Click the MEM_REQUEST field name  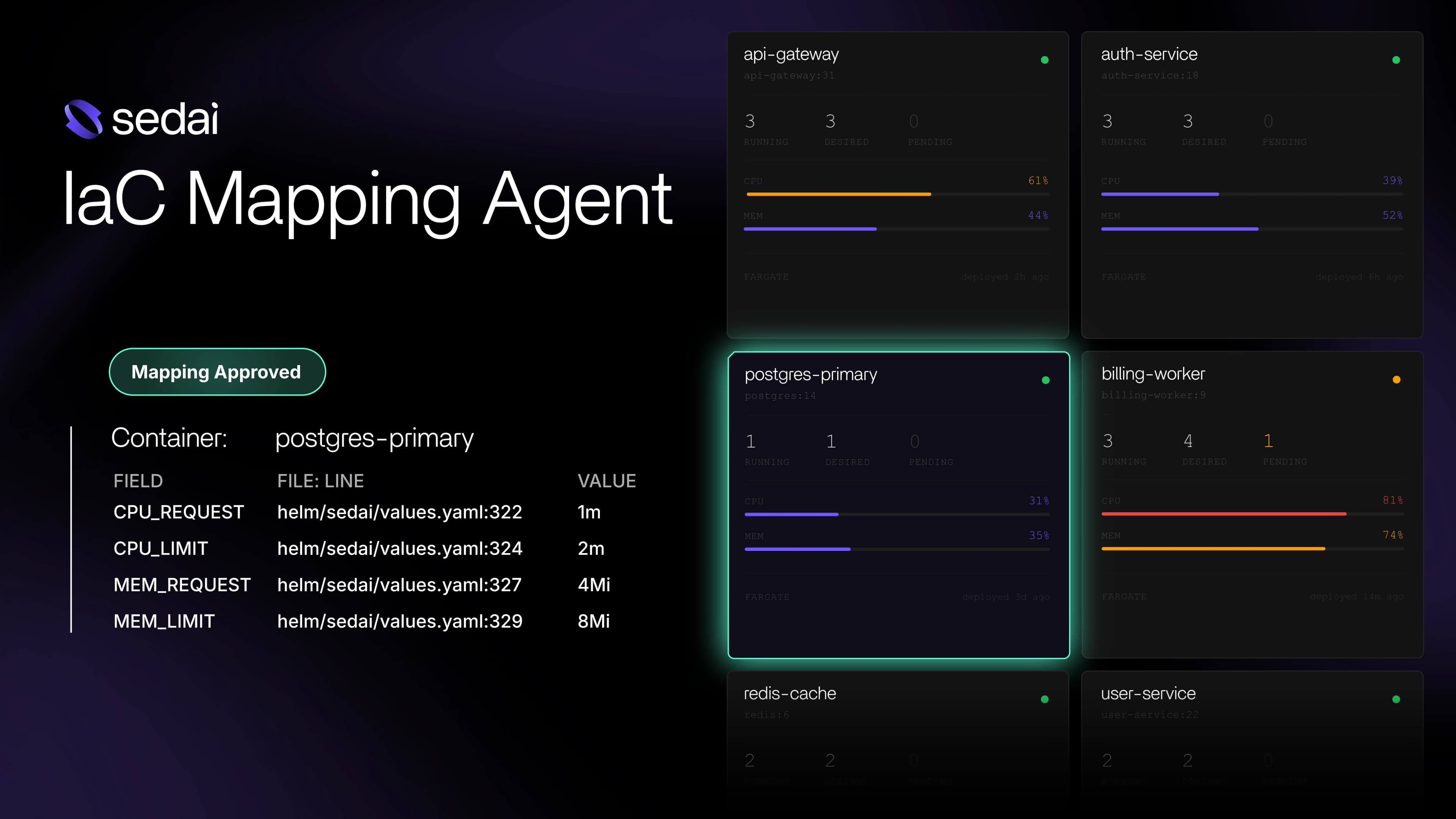(182, 585)
